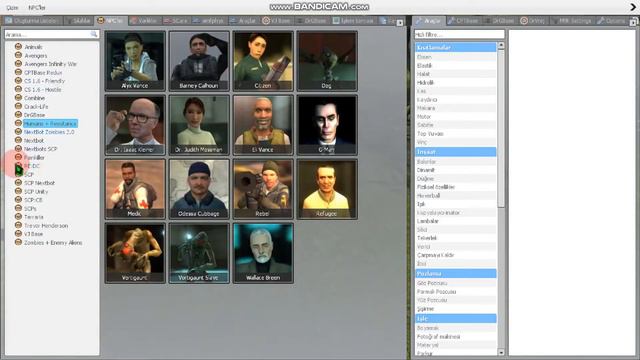Select CS 1.6 - Friendly category
Viewport: 640px width, 360px height.
point(44,81)
